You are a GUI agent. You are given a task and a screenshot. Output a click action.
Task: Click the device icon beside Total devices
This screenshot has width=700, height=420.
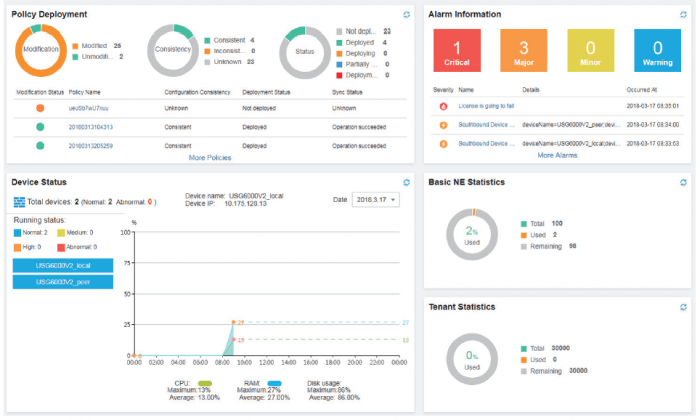pos(19,202)
